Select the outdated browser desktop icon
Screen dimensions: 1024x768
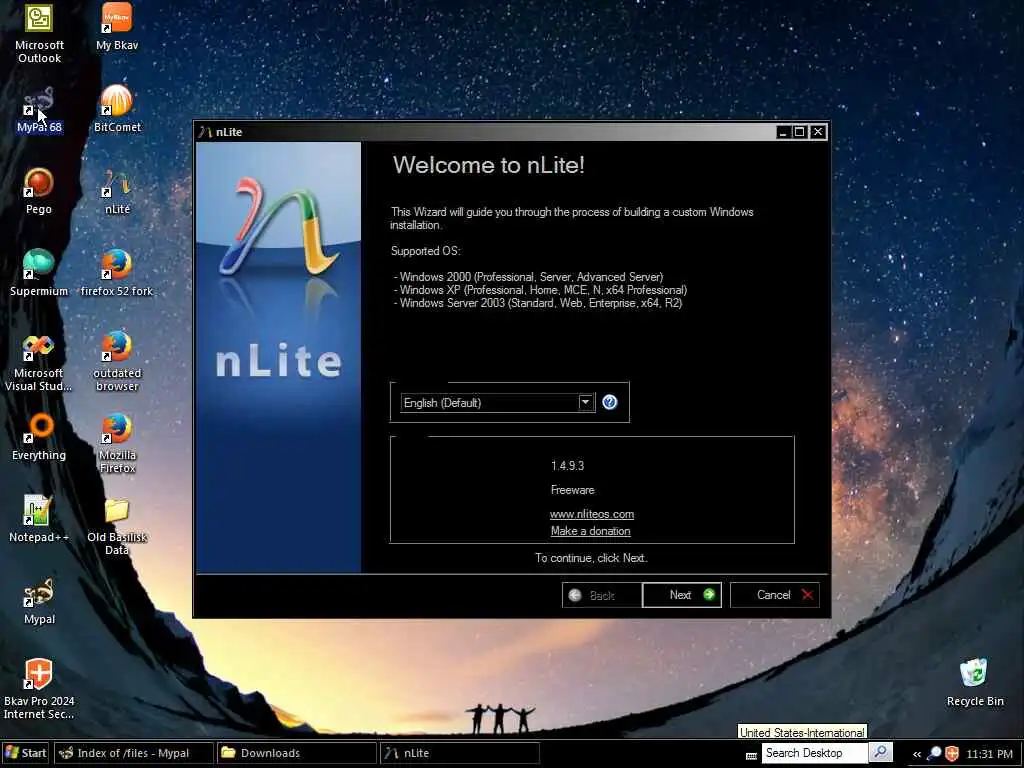pyautogui.click(x=117, y=361)
